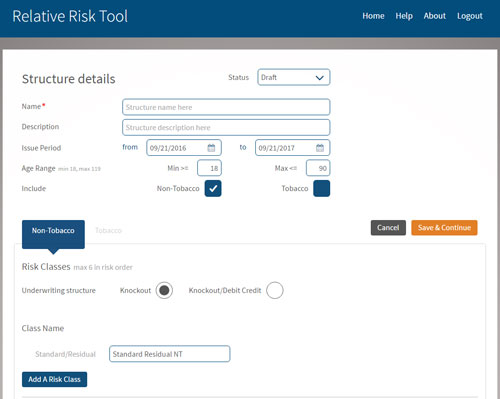Click the Relative Risk Tool title

(x=70, y=16)
